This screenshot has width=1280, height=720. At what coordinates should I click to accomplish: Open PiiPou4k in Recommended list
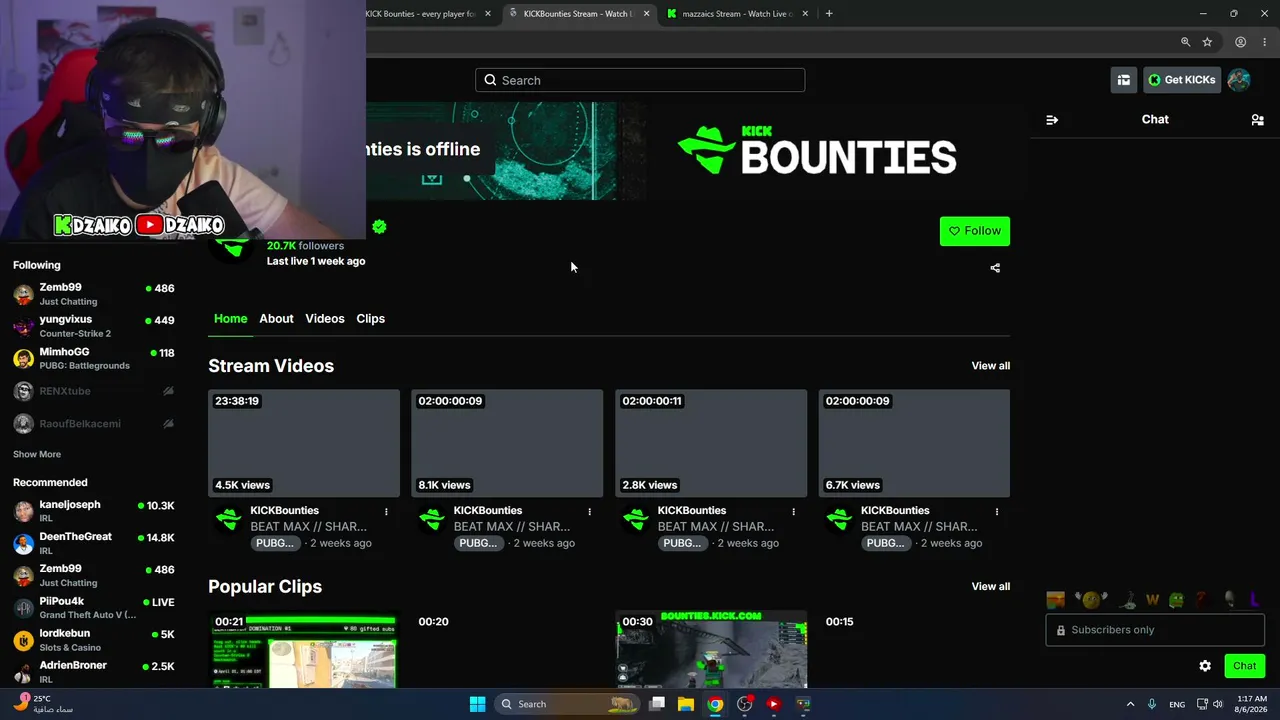pyautogui.click(x=93, y=607)
